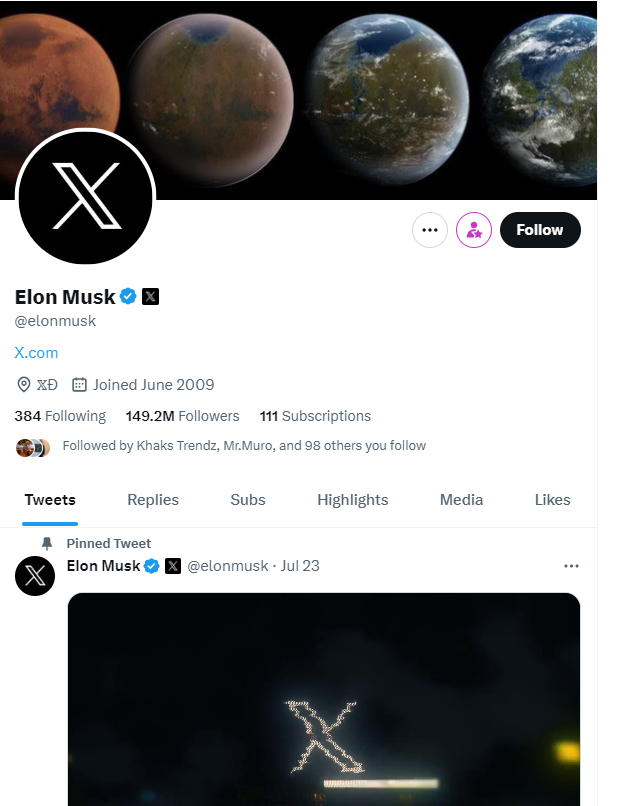The width and height of the screenshot is (622, 806).
Task: Open the pinned tweet's image
Action: pos(323,700)
